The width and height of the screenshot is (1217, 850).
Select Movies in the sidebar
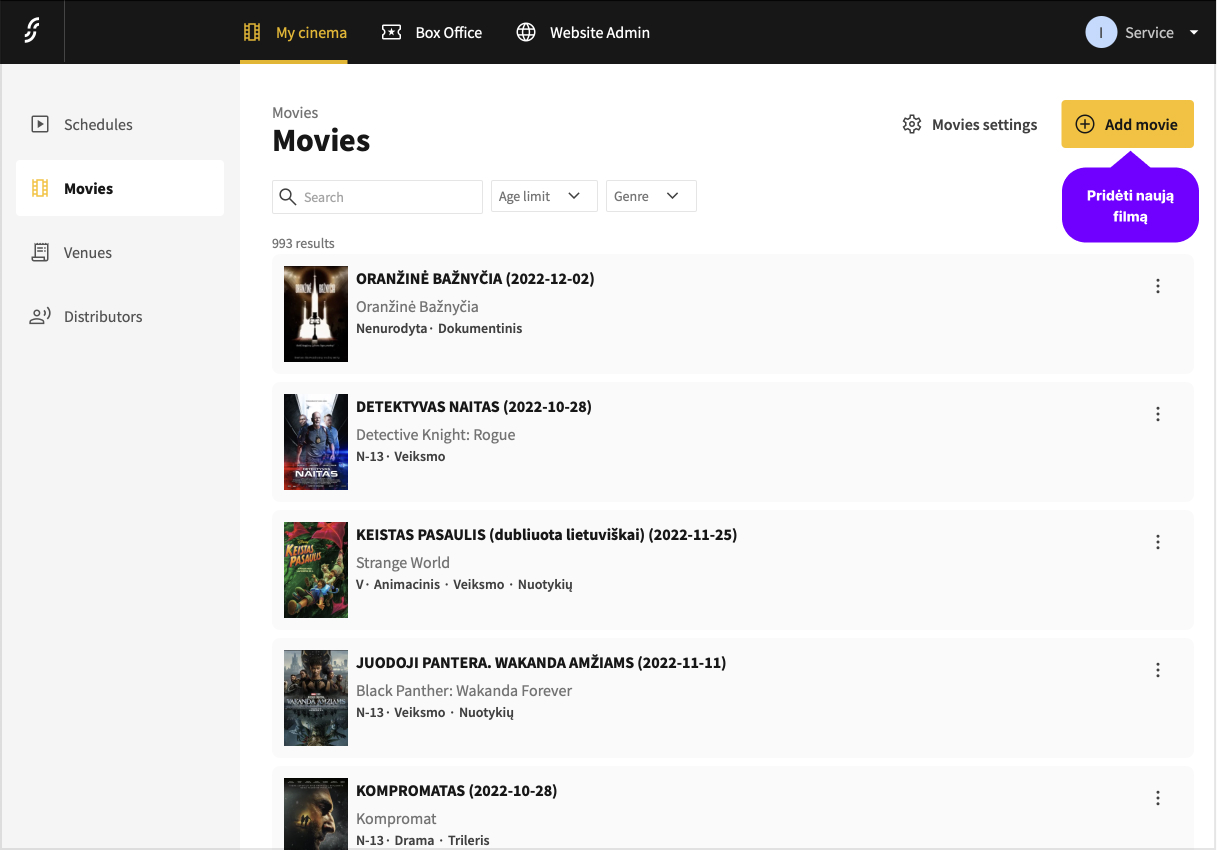[x=120, y=188]
